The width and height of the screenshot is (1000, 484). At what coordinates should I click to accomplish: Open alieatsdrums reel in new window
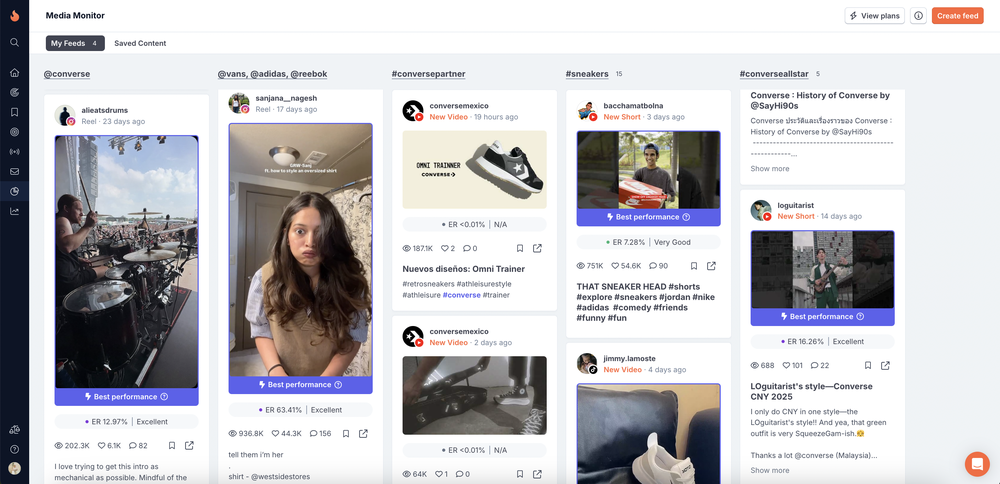pos(189,446)
